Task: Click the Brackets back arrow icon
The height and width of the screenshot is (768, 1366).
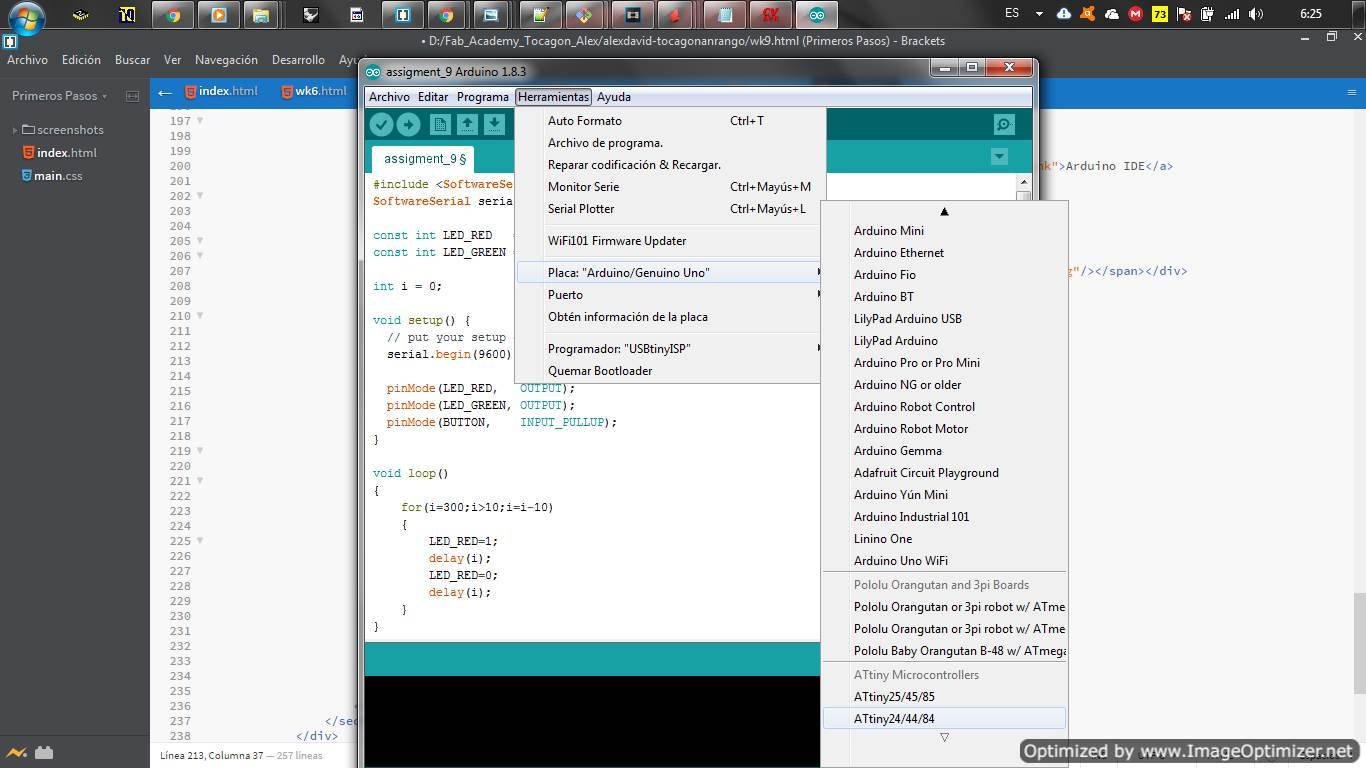Action: [x=165, y=92]
